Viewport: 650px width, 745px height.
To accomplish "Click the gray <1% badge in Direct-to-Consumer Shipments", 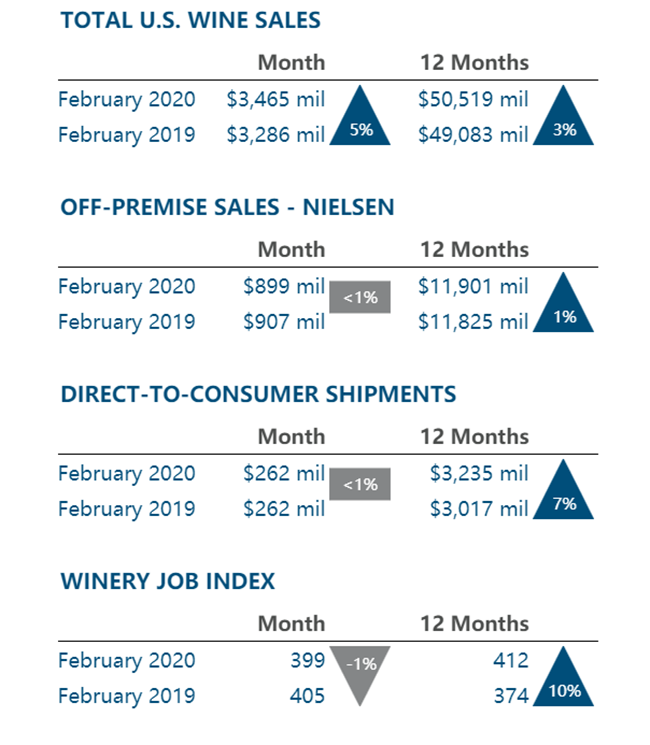I will [359, 484].
